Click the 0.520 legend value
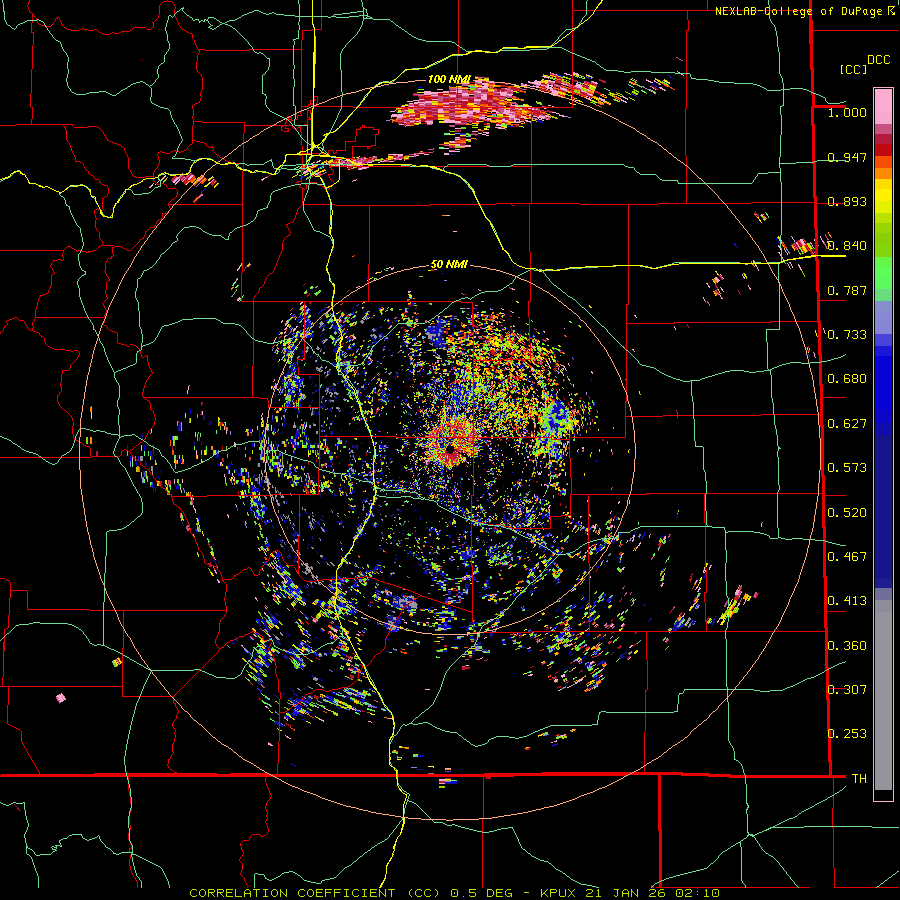Viewport: 900px width, 900px height. (847, 513)
